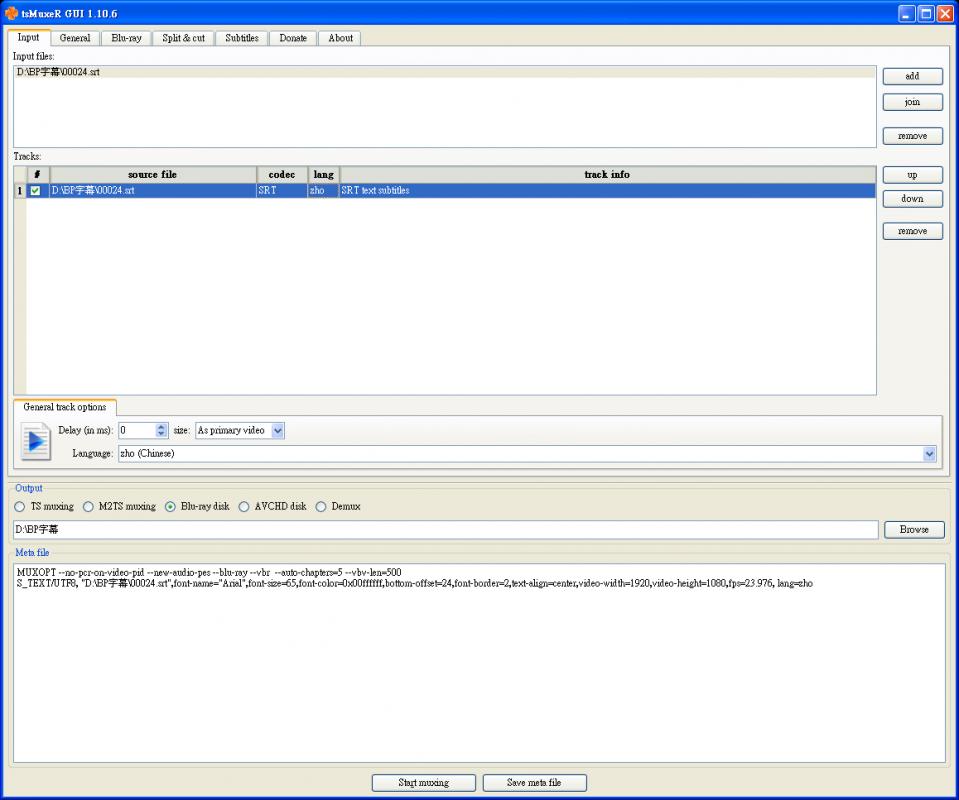Open the Subtitles settings tab
The image size is (959, 800).
coord(241,37)
